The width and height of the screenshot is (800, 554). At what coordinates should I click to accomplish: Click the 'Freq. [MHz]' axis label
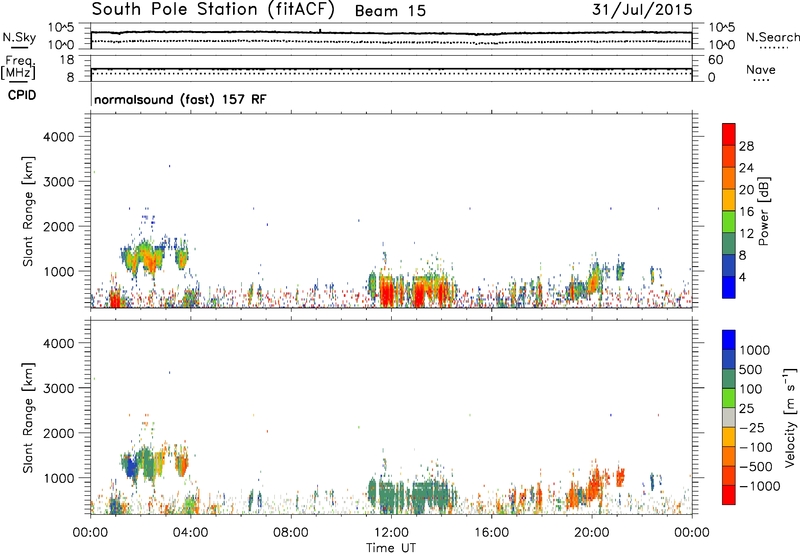(18, 67)
